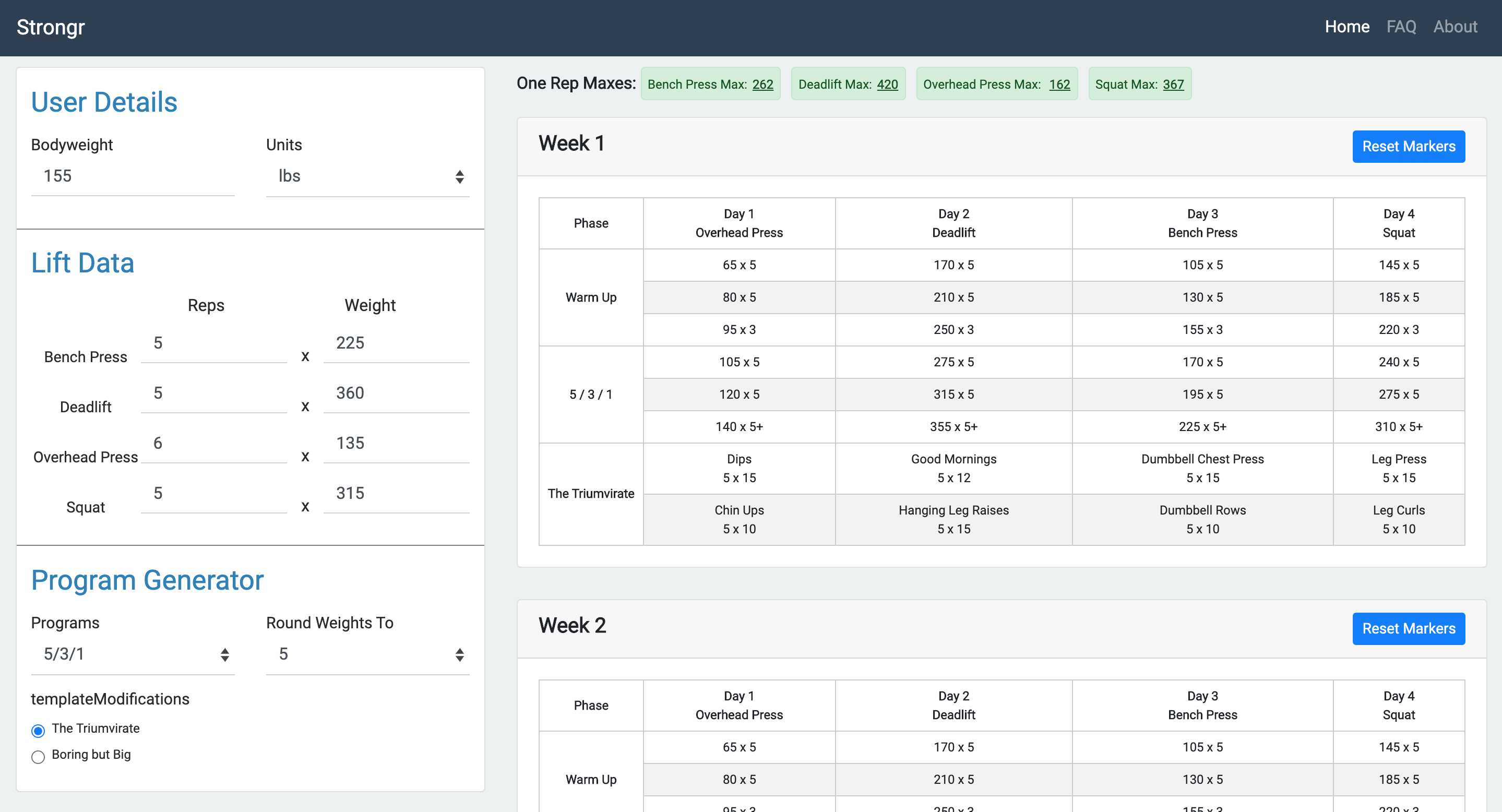This screenshot has height=812, width=1502.
Task: Go to the Home nav item
Action: tap(1347, 27)
